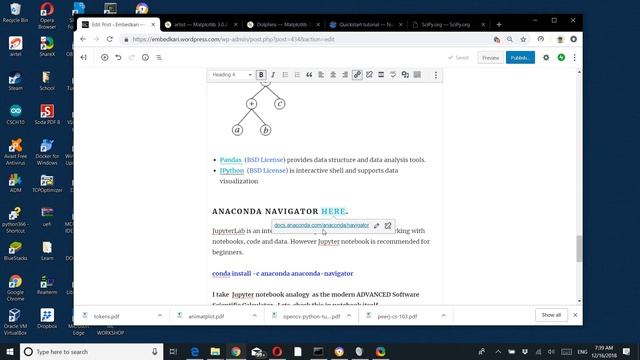
Task: Click the add block plus icon
Action: 104,58
